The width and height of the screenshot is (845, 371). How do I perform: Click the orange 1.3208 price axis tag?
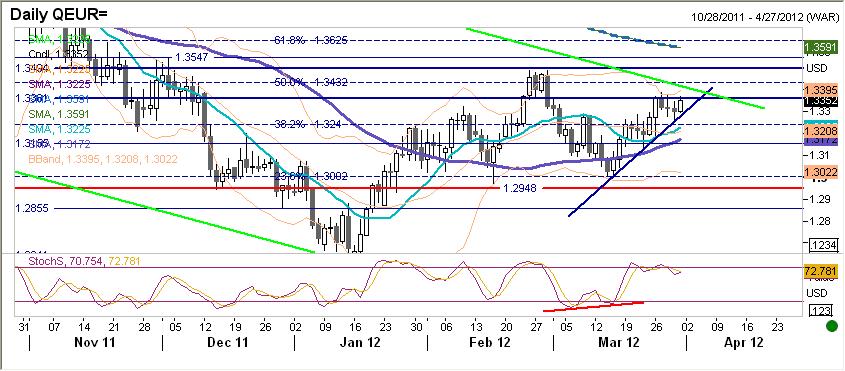point(820,131)
